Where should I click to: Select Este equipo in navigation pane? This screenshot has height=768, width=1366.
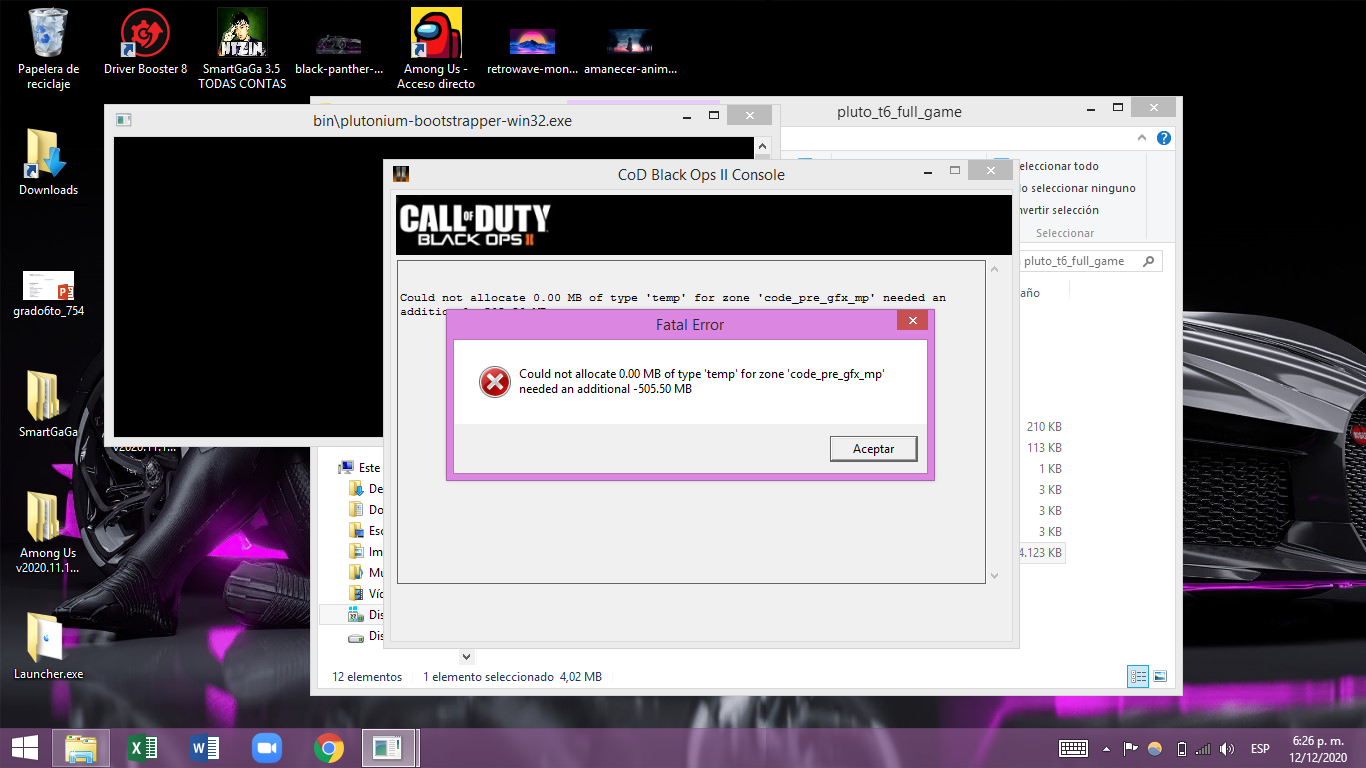coord(360,467)
